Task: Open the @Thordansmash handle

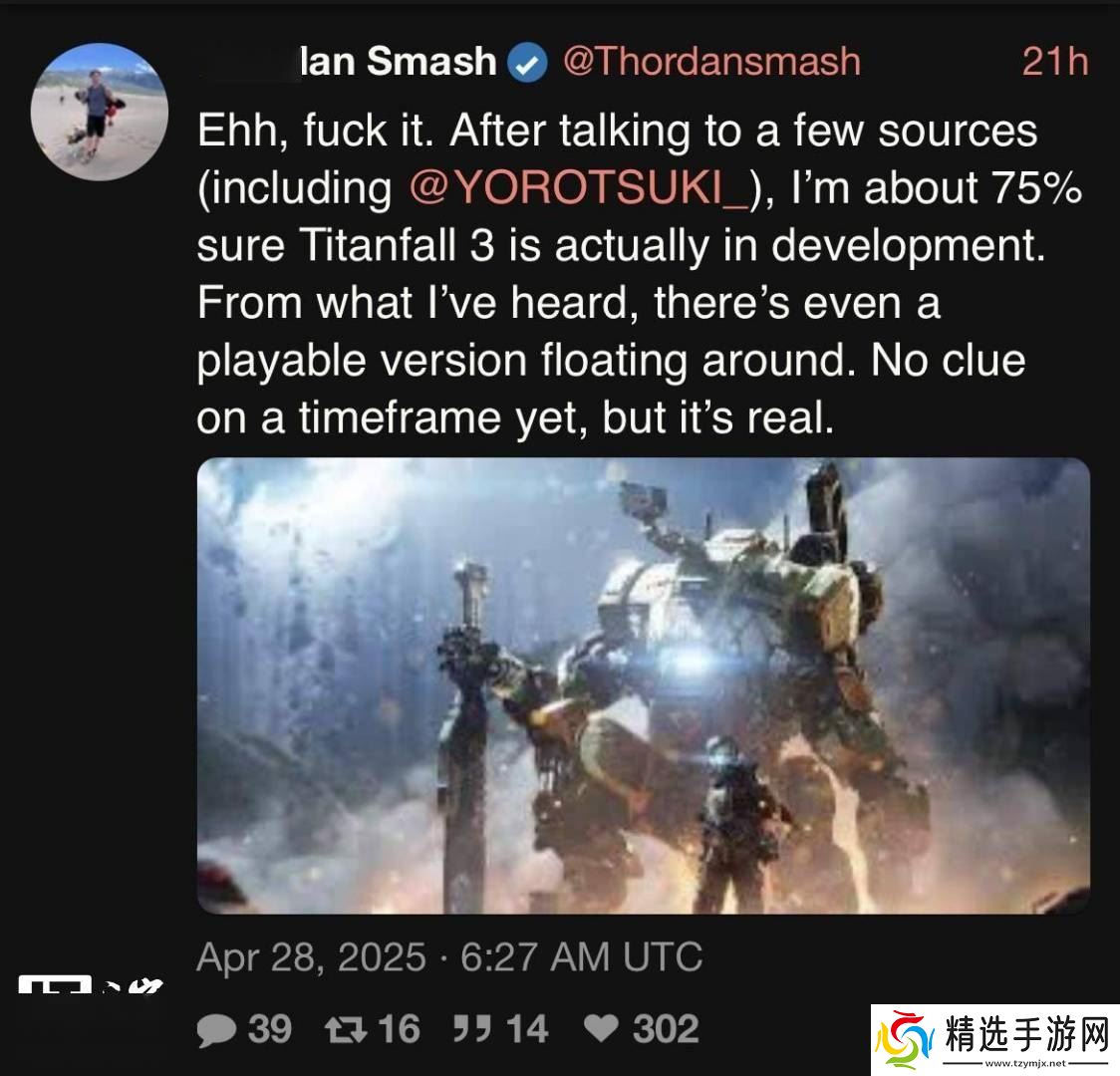Action: point(711,62)
